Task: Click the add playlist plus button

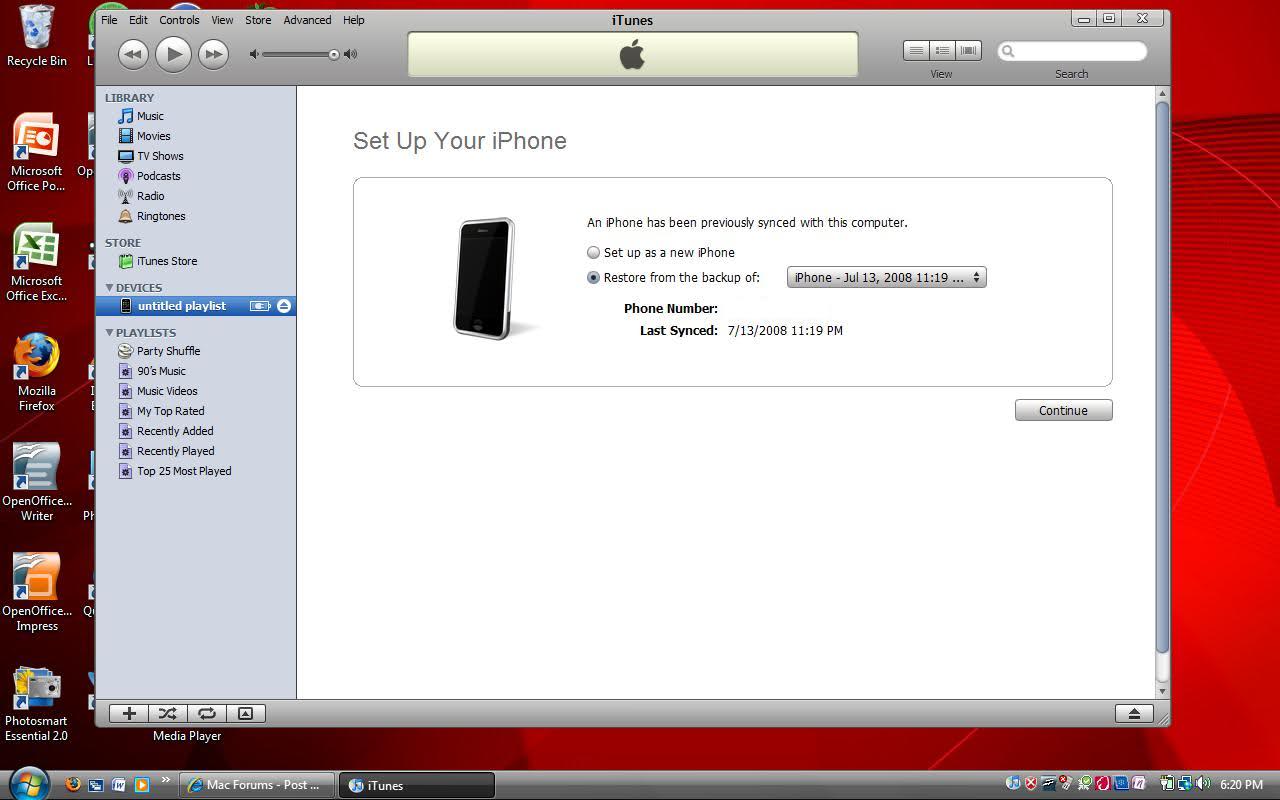Action: [x=129, y=713]
